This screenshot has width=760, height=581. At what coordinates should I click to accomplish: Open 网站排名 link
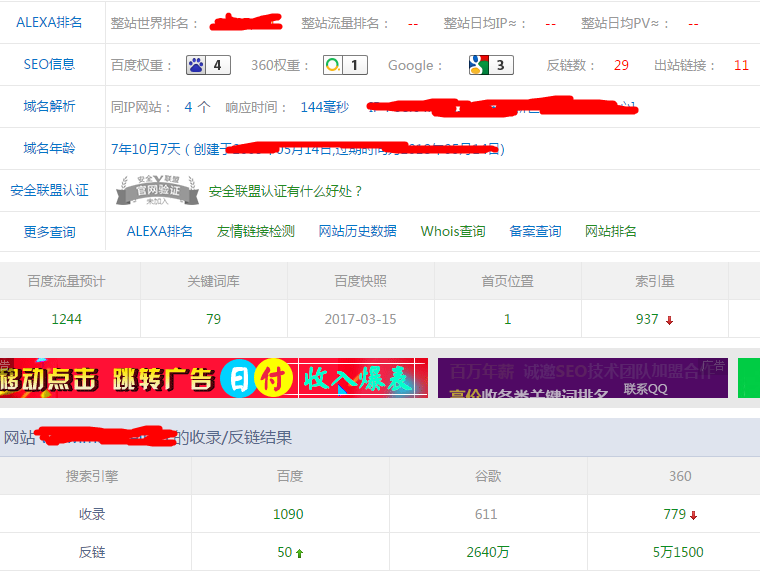(x=610, y=232)
